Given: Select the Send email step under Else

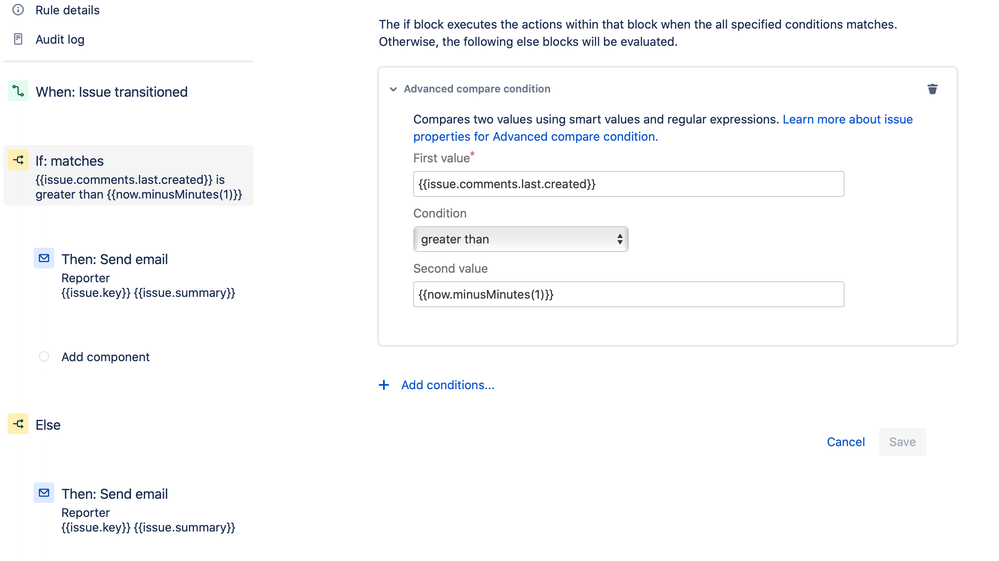Looking at the screenshot, I should click(114, 494).
